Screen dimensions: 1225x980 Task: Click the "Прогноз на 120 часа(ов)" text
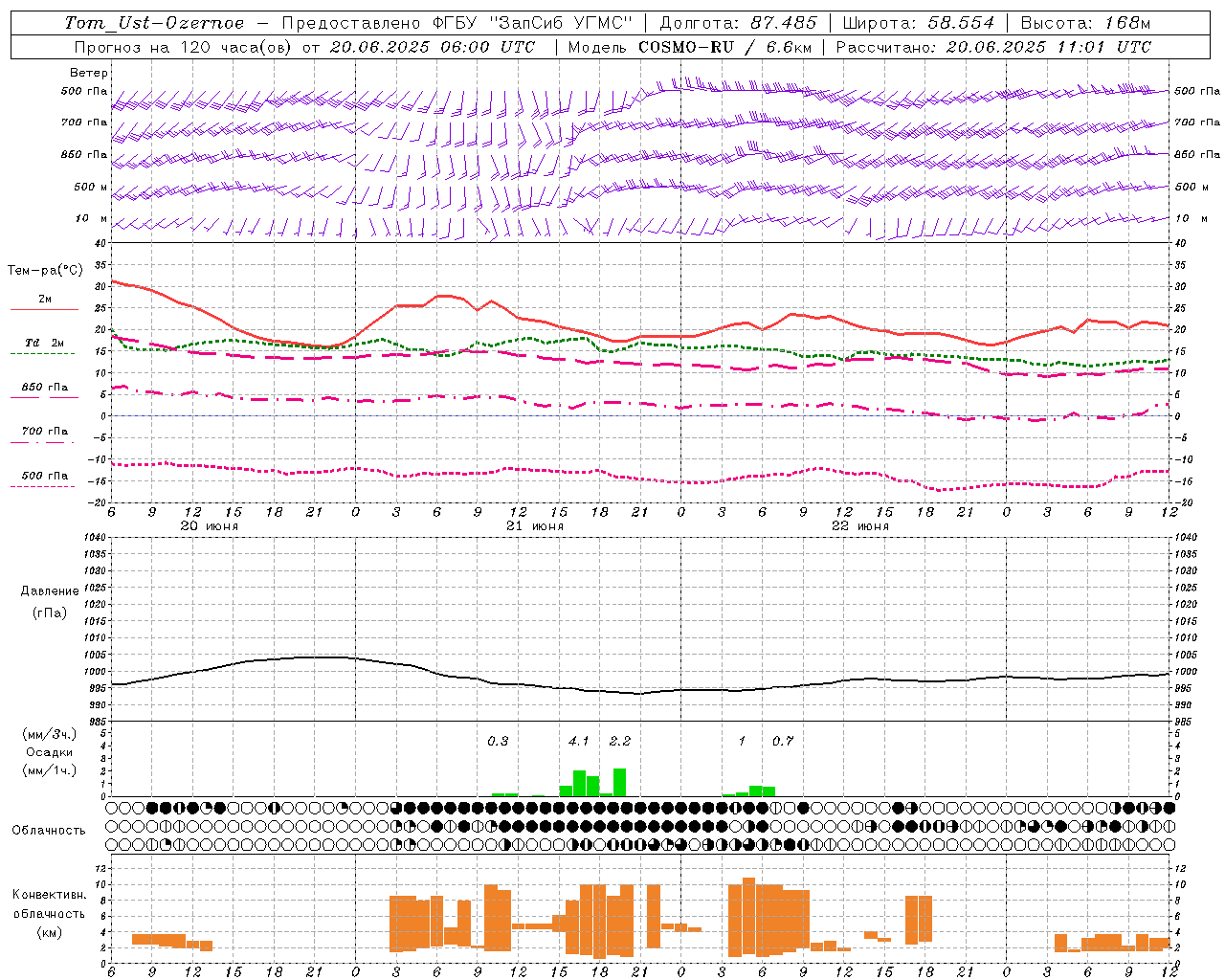184,47
